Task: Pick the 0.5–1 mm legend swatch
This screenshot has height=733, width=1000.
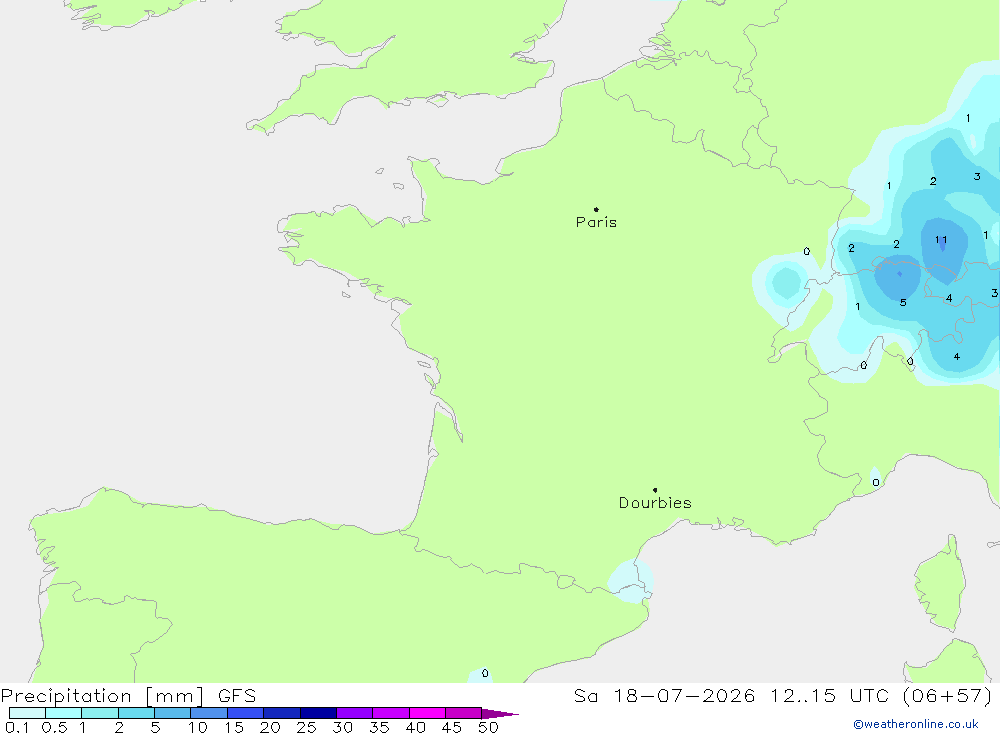Action: click(64, 713)
